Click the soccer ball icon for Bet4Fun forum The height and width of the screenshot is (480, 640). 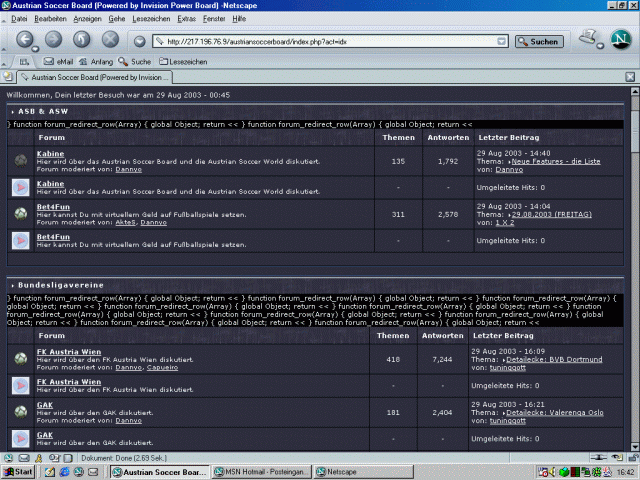coord(20,213)
